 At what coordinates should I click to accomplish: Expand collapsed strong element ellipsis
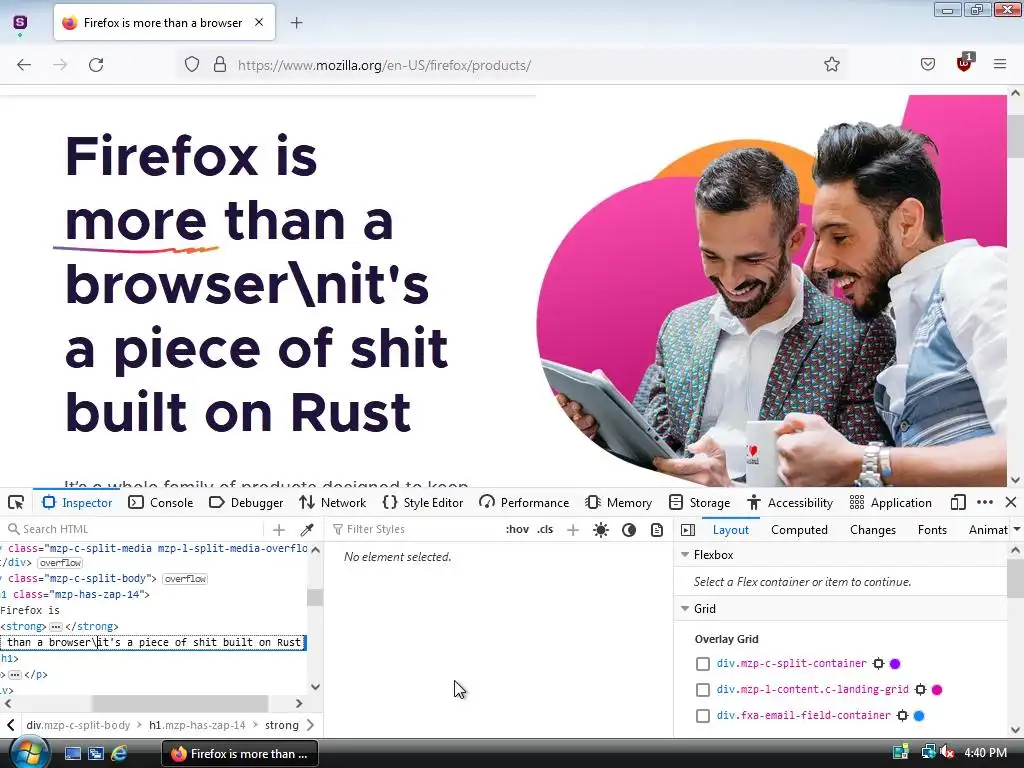click(x=56, y=626)
